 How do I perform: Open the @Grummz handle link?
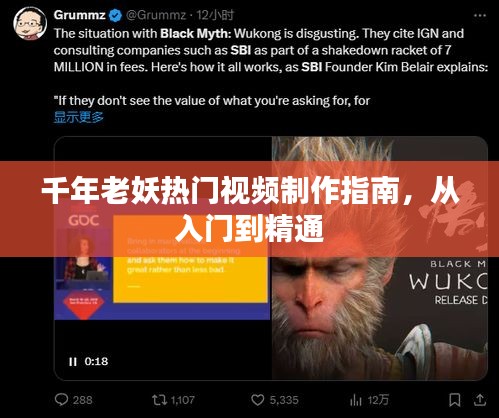click(155, 15)
